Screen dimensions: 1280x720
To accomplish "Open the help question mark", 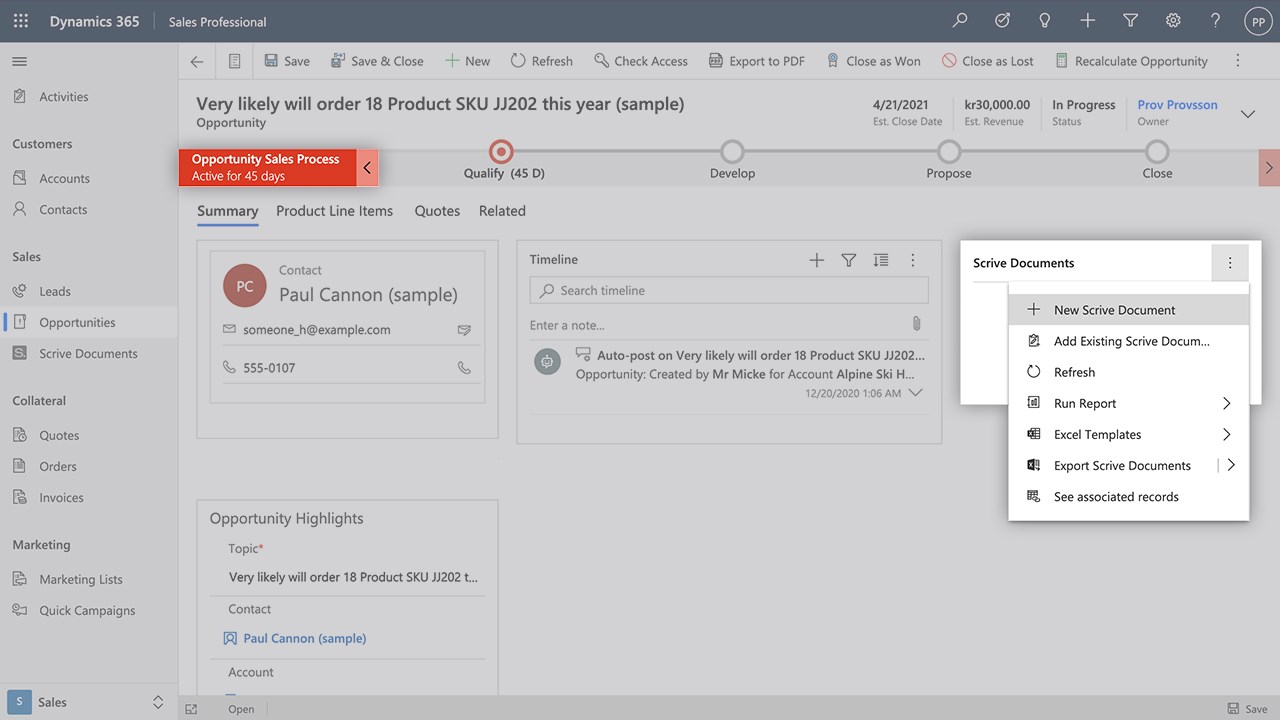I will pyautogui.click(x=1215, y=21).
